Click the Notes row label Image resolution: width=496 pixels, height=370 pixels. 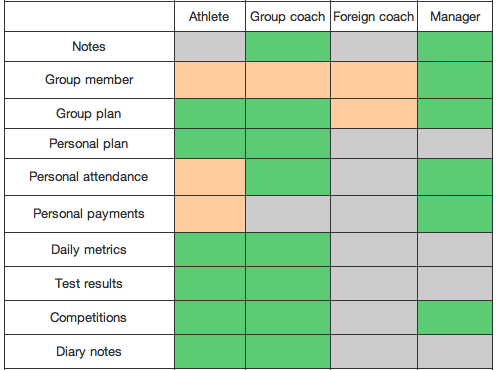click(89, 47)
